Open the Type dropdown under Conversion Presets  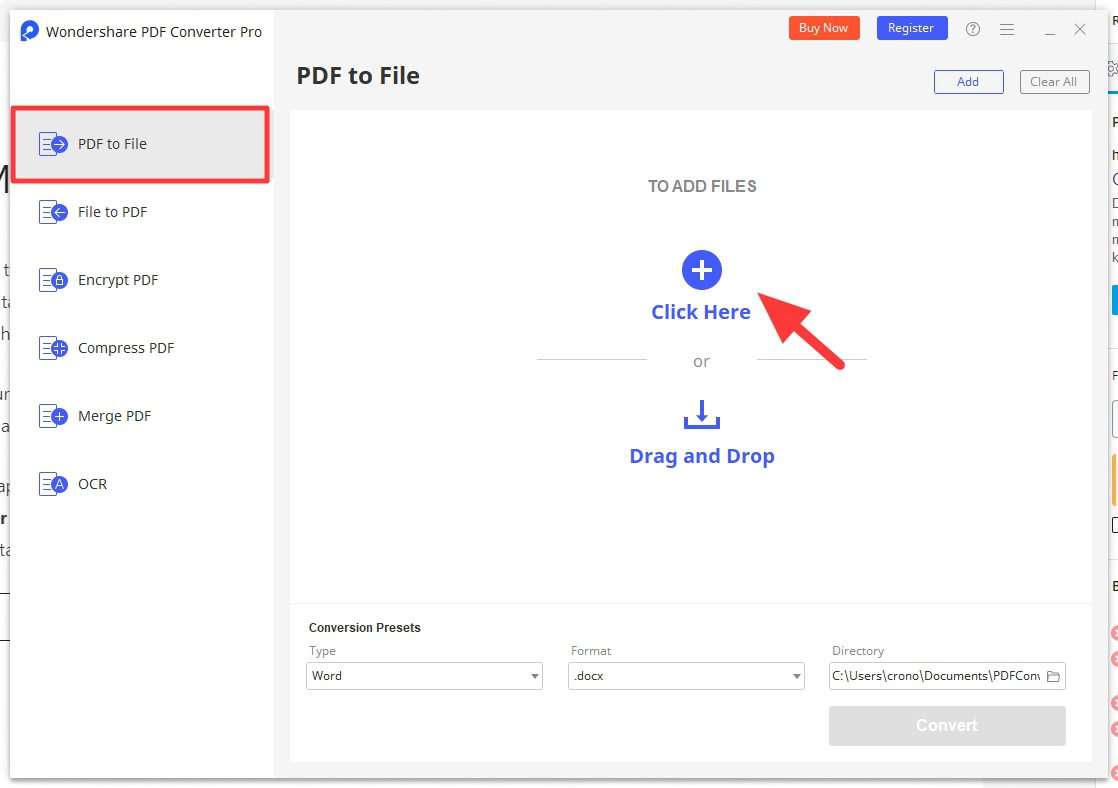tap(424, 676)
